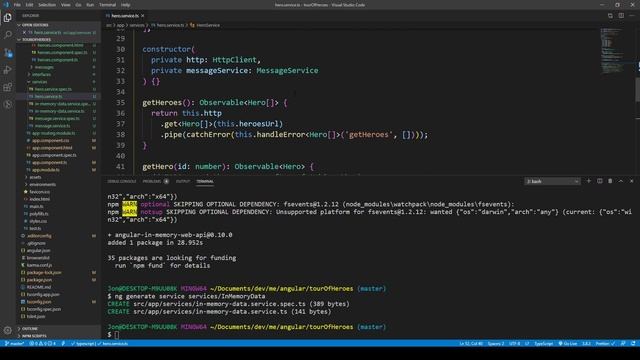Image resolution: width=640 pixels, height=360 pixels.
Task: Open the Extensions view
Action: [8, 87]
